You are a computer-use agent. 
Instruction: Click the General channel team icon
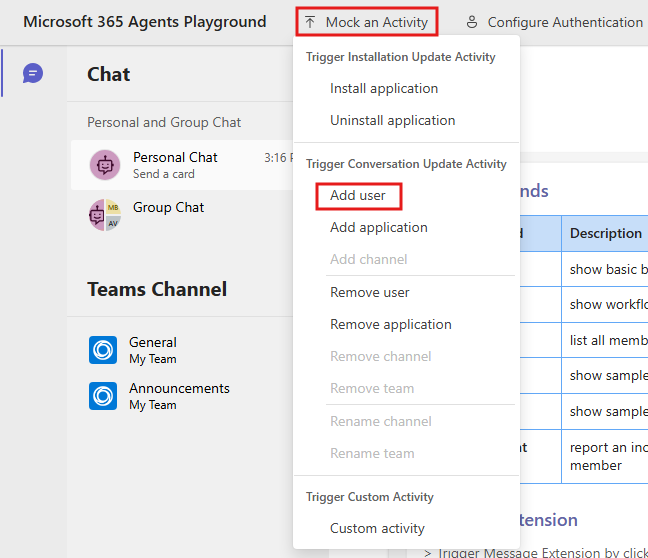(103, 350)
